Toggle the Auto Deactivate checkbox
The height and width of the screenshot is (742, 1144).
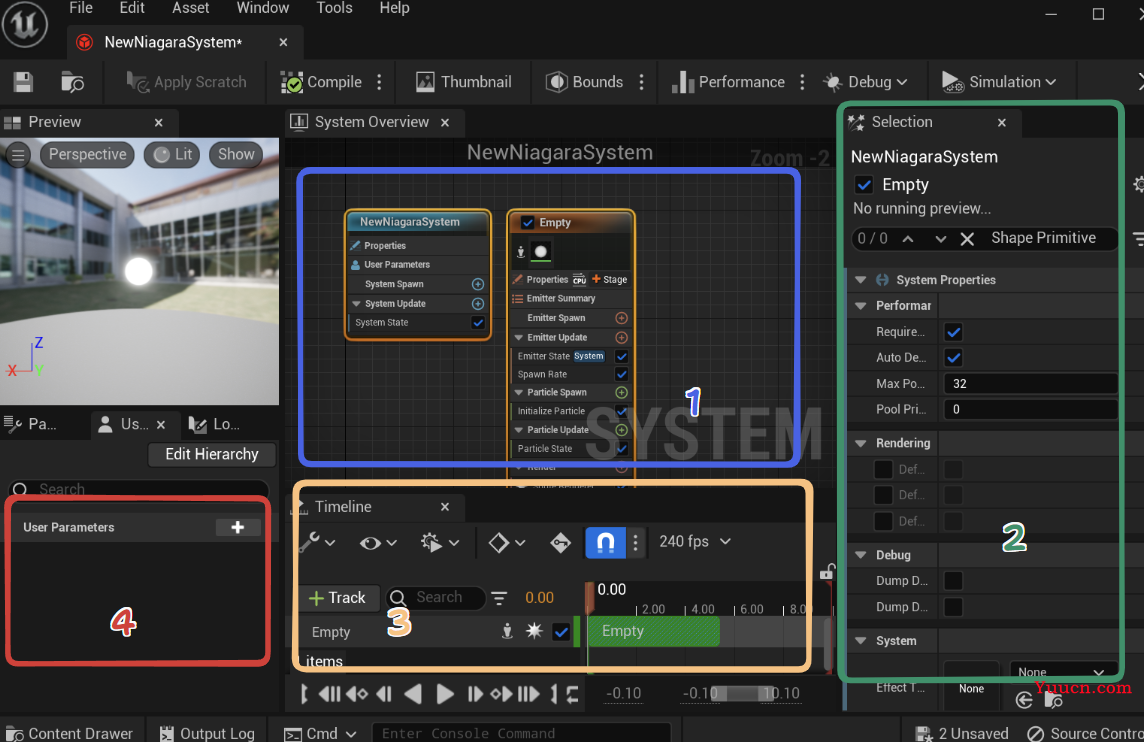[953, 358]
